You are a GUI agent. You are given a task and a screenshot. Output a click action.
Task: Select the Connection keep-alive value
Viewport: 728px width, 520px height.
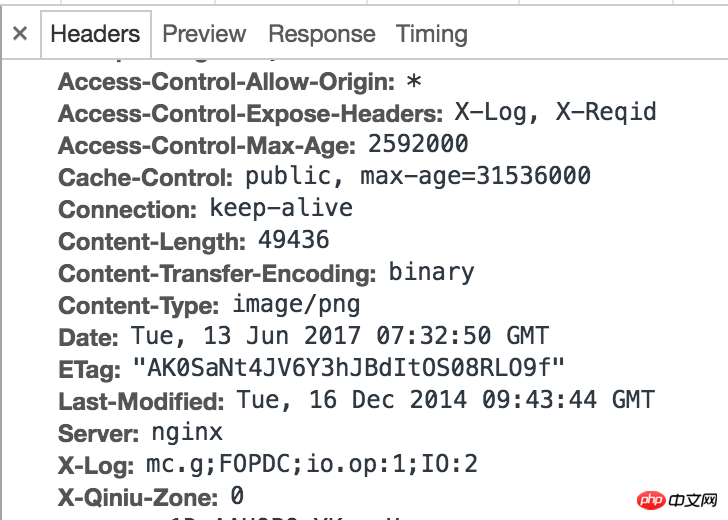point(281,208)
